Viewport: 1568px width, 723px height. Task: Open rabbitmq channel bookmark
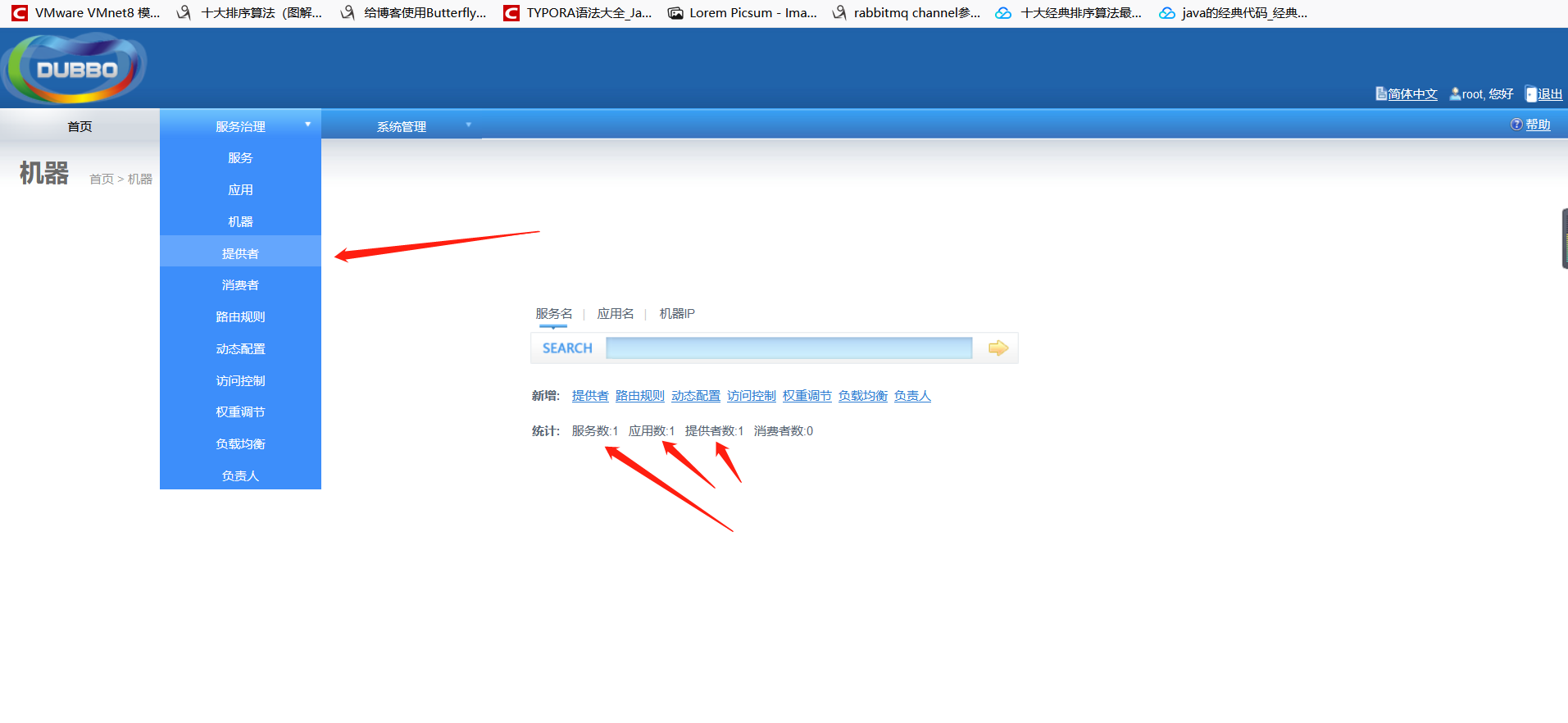click(907, 13)
